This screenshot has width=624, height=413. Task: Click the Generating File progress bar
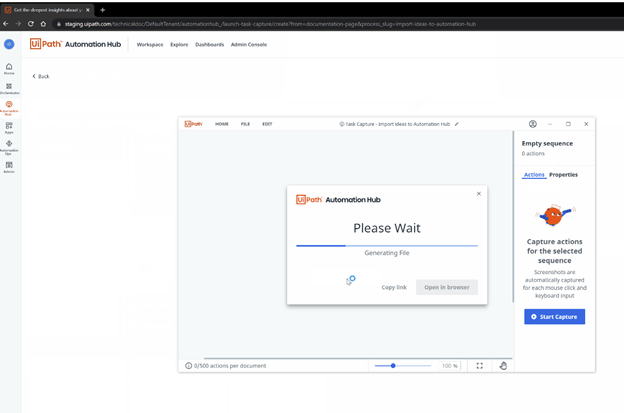[387, 246]
